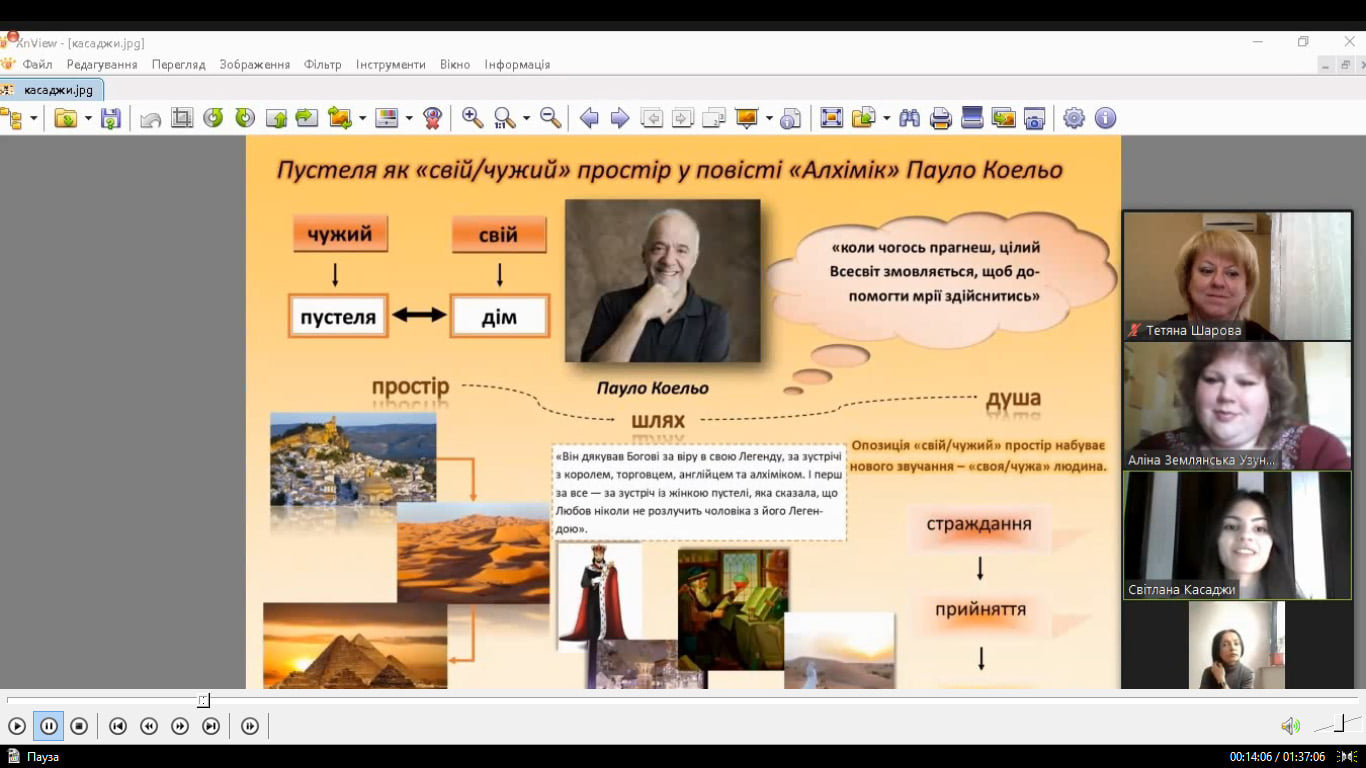Toggle full screen view icon
The image size is (1366, 768).
click(x=831, y=118)
